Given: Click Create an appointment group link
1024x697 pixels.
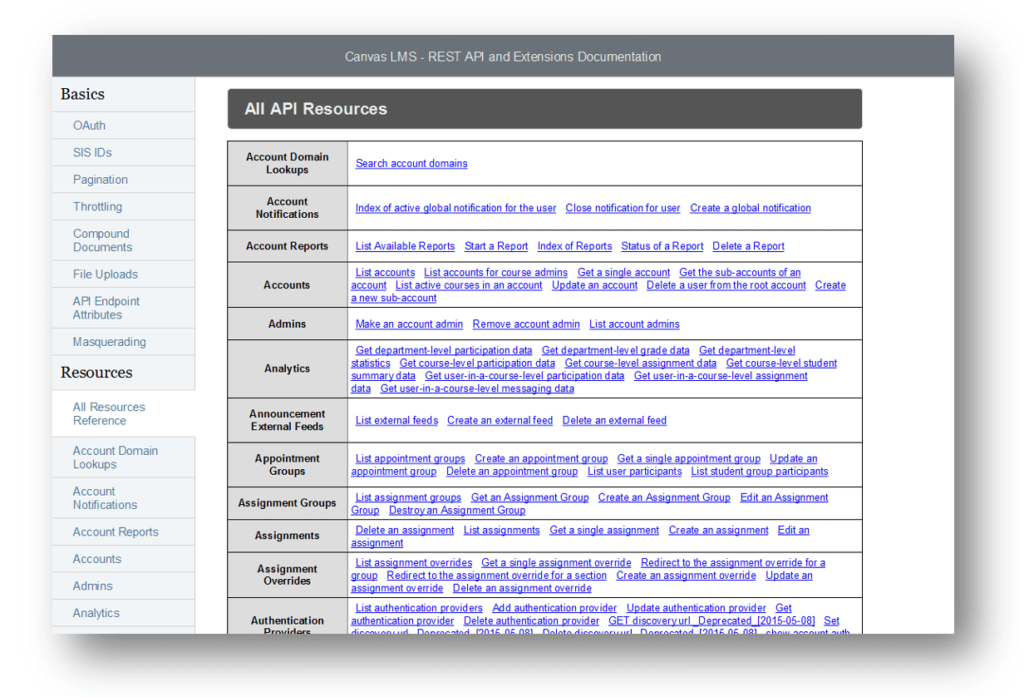Looking at the screenshot, I should coord(541,459).
